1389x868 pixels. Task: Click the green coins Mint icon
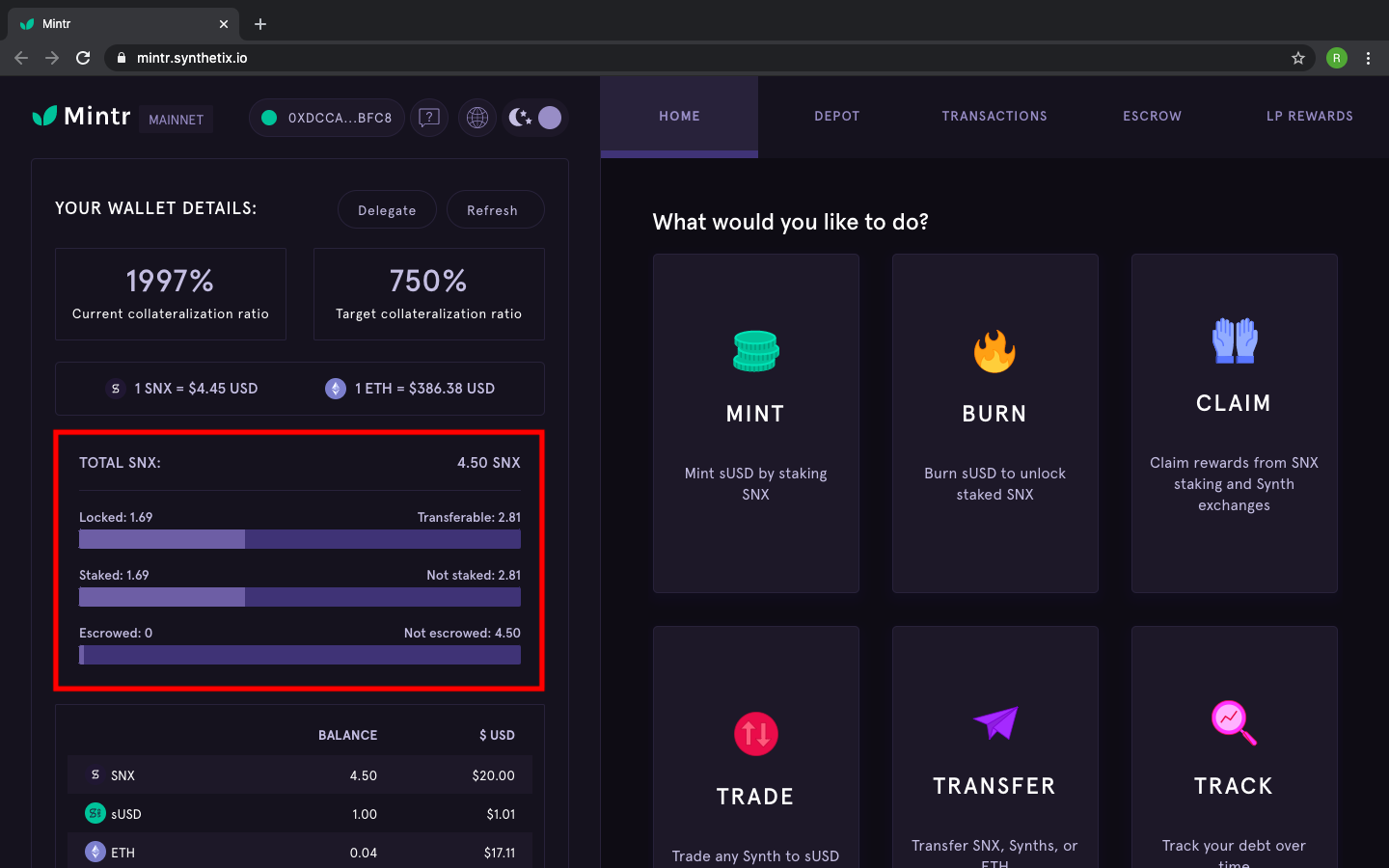pyautogui.click(x=755, y=351)
